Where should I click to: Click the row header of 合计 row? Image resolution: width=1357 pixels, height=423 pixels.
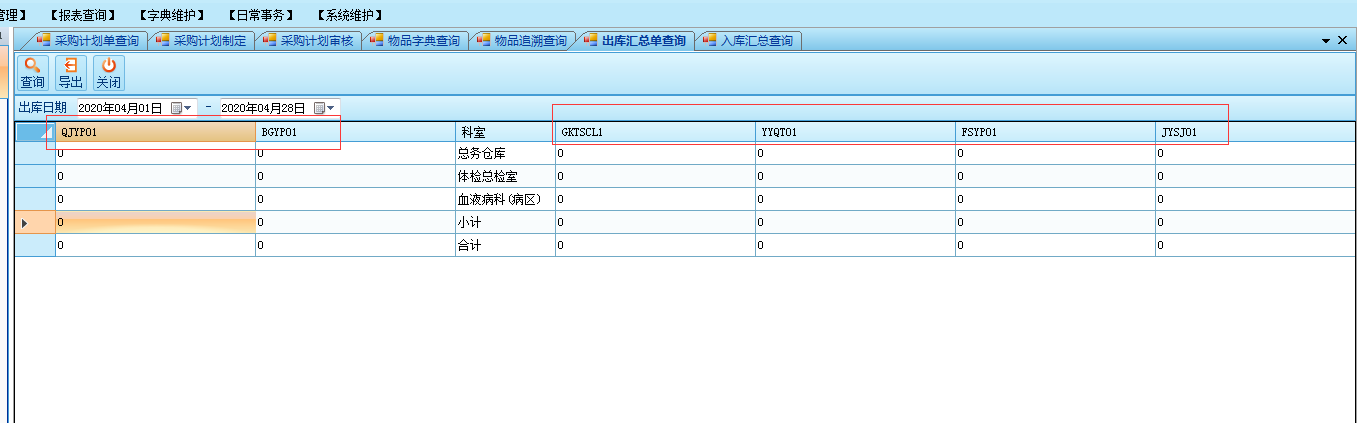(x=35, y=245)
